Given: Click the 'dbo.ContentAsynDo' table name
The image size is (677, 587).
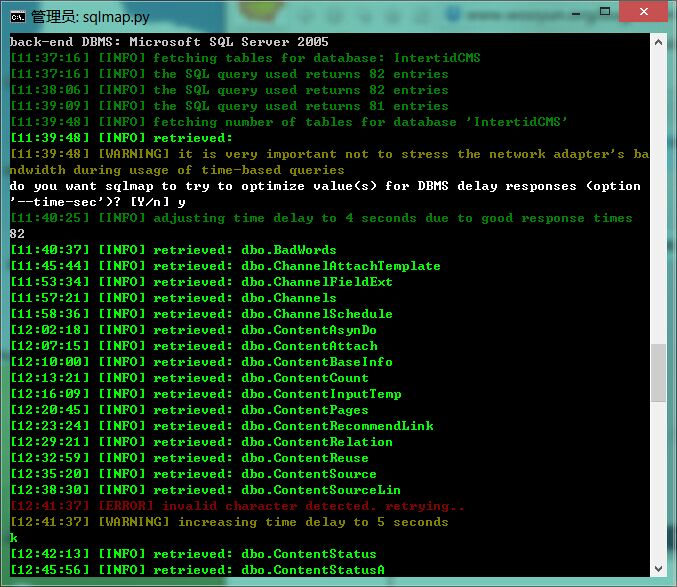Looking at the screenshot, I should (309, 330).
